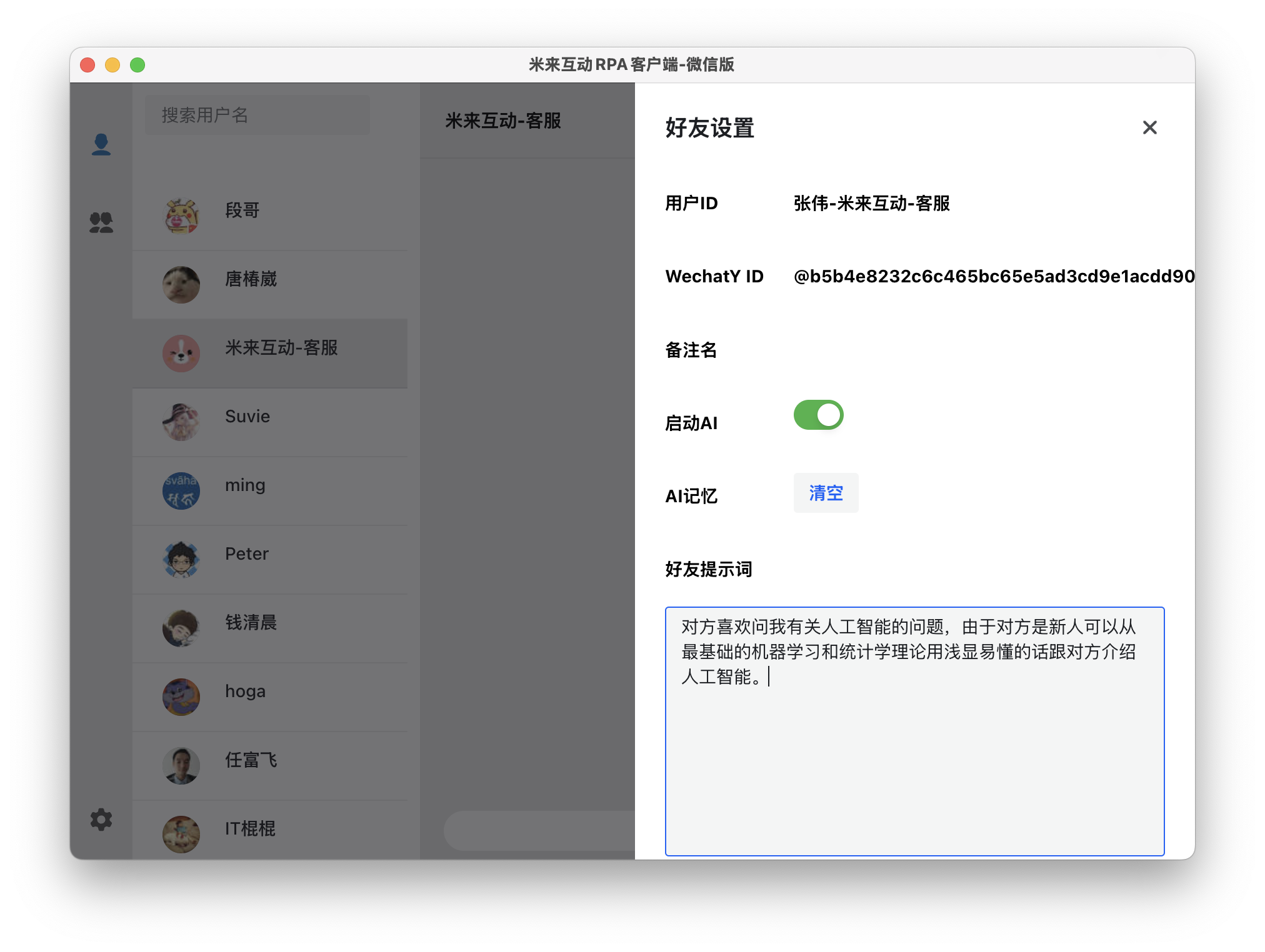
Task: Toggle the 启动AI switch off
Action: (818, 414)
